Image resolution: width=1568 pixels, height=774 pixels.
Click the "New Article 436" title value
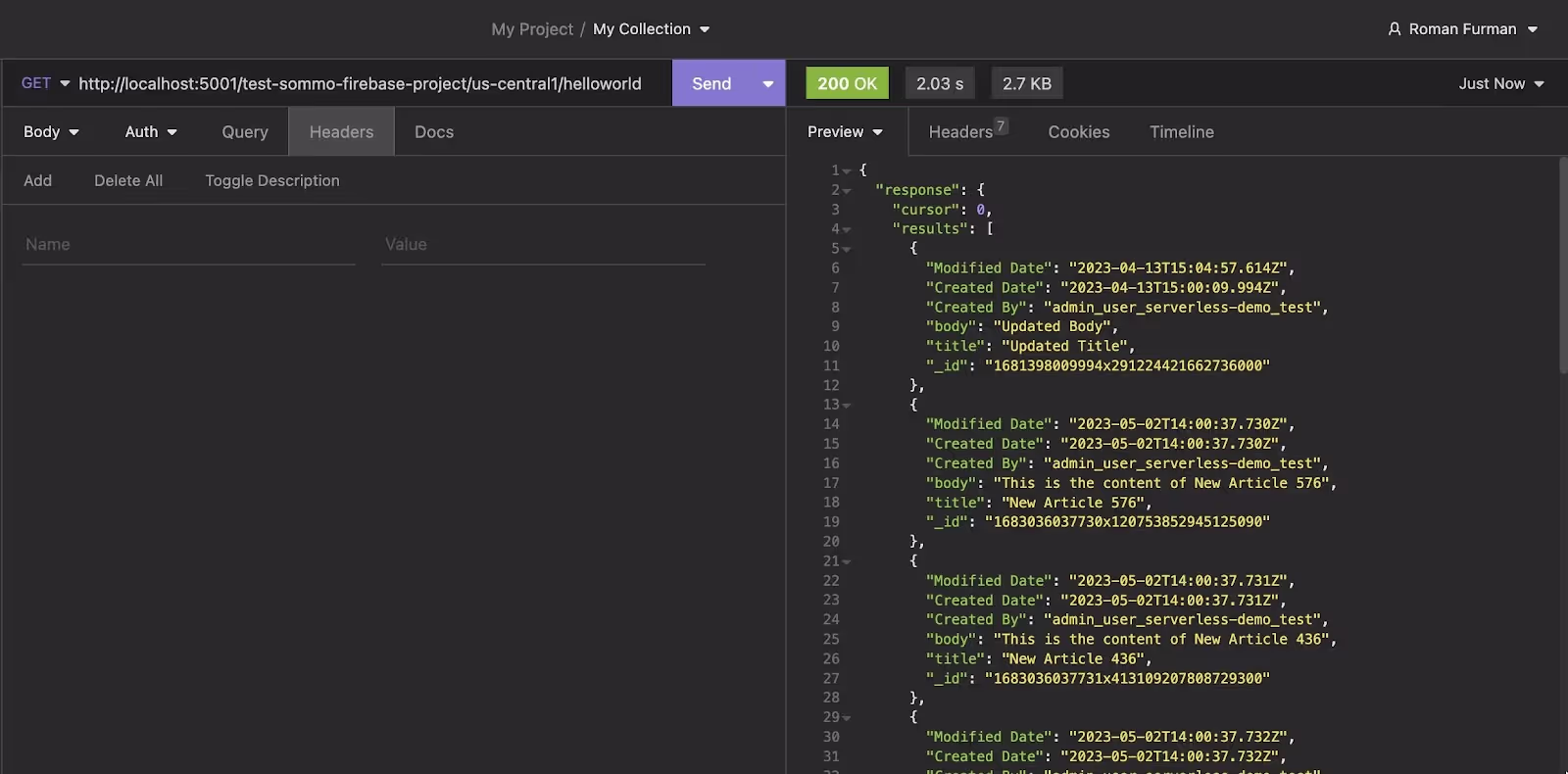(x=1074, y=658)
